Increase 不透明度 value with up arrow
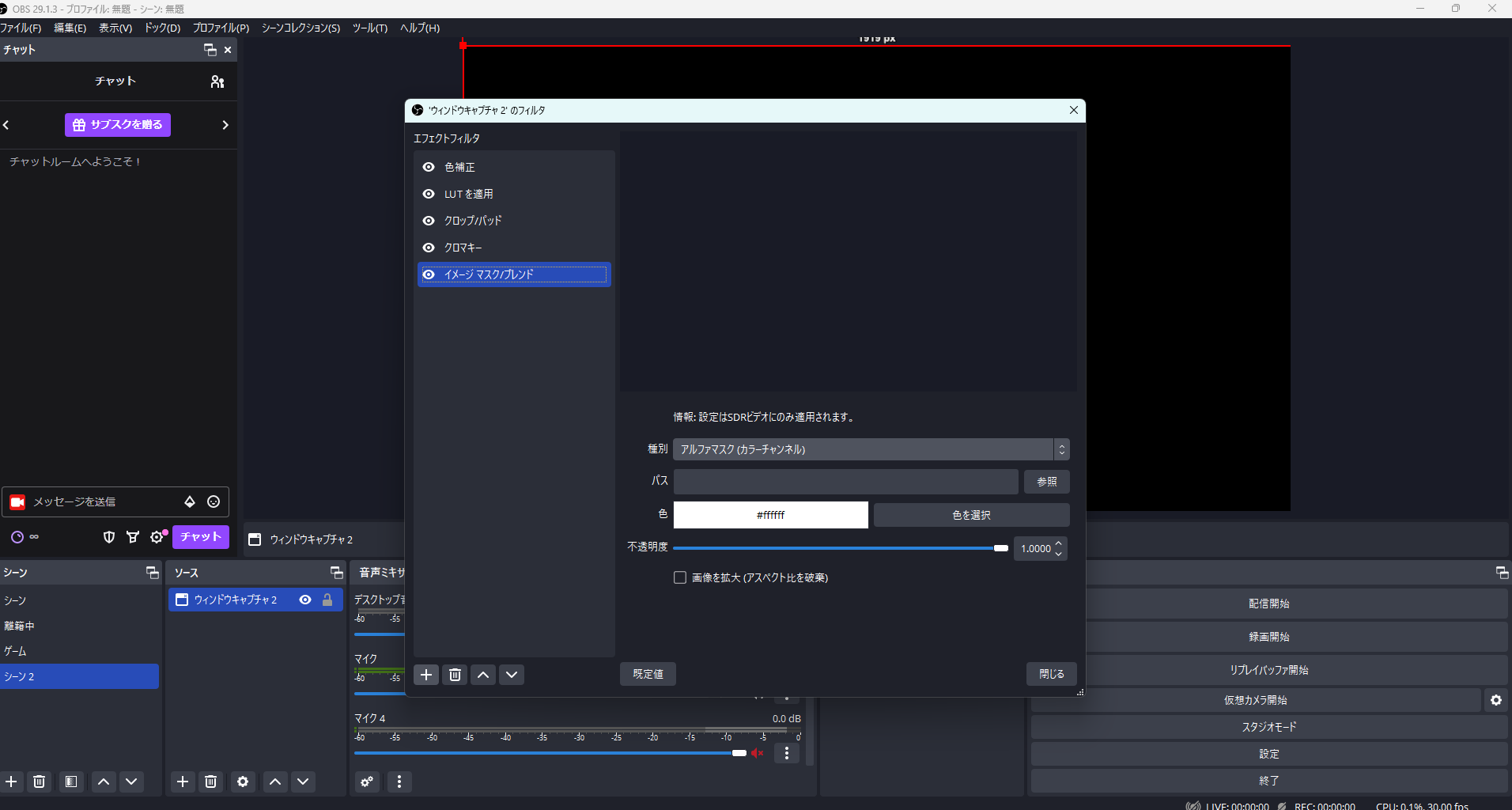This screenshot has width=1512, height=810. (1059, 543)
